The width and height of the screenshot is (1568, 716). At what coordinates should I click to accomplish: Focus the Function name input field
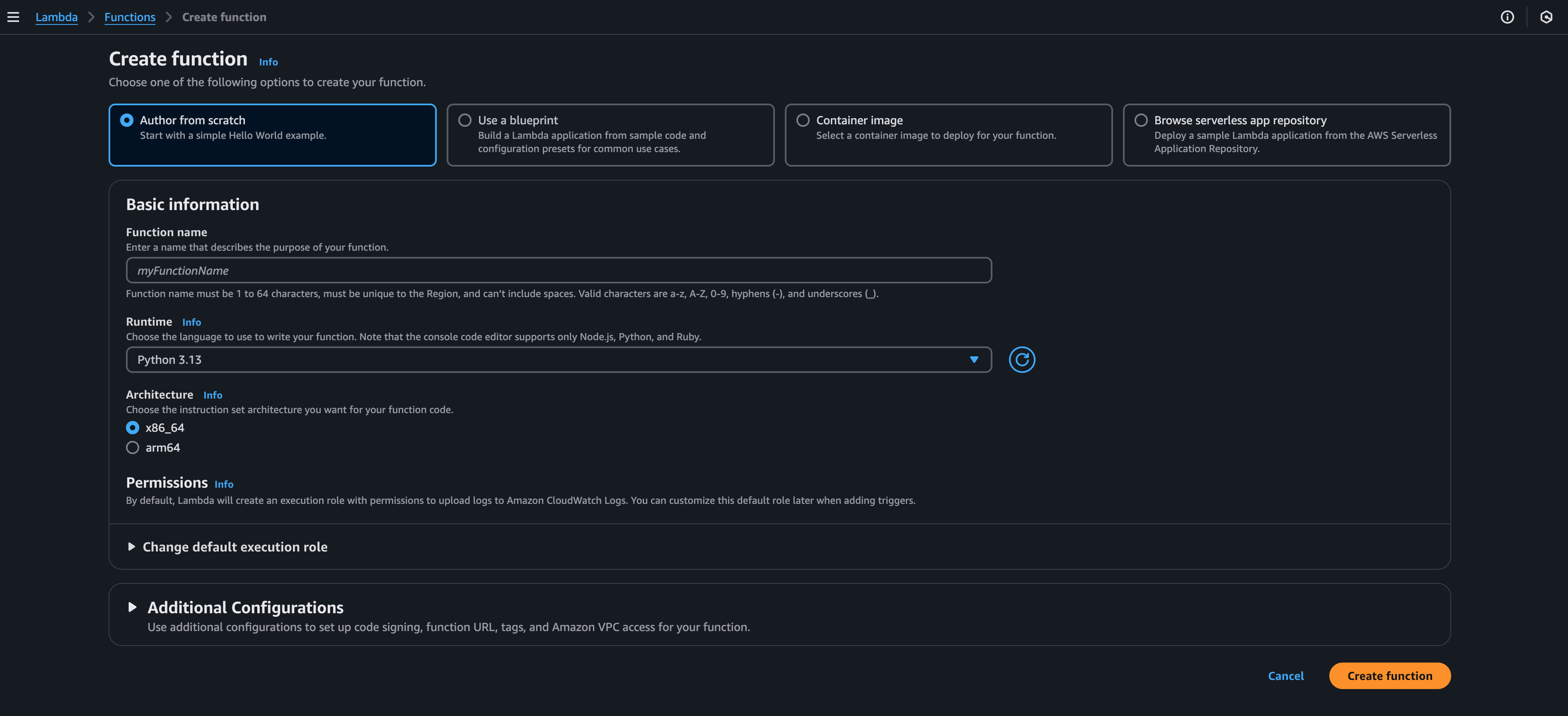558,270
